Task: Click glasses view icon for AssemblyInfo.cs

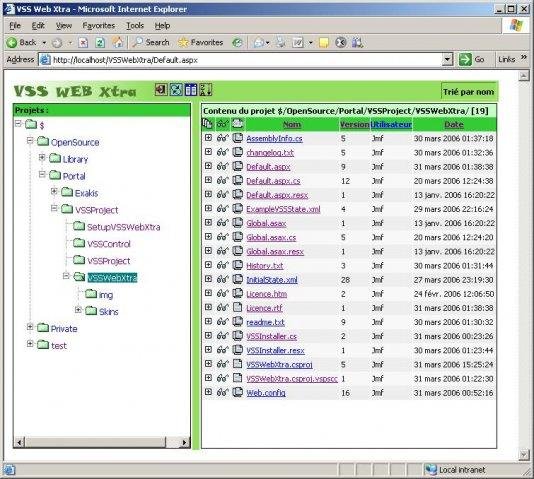Action: coord(222,138)
